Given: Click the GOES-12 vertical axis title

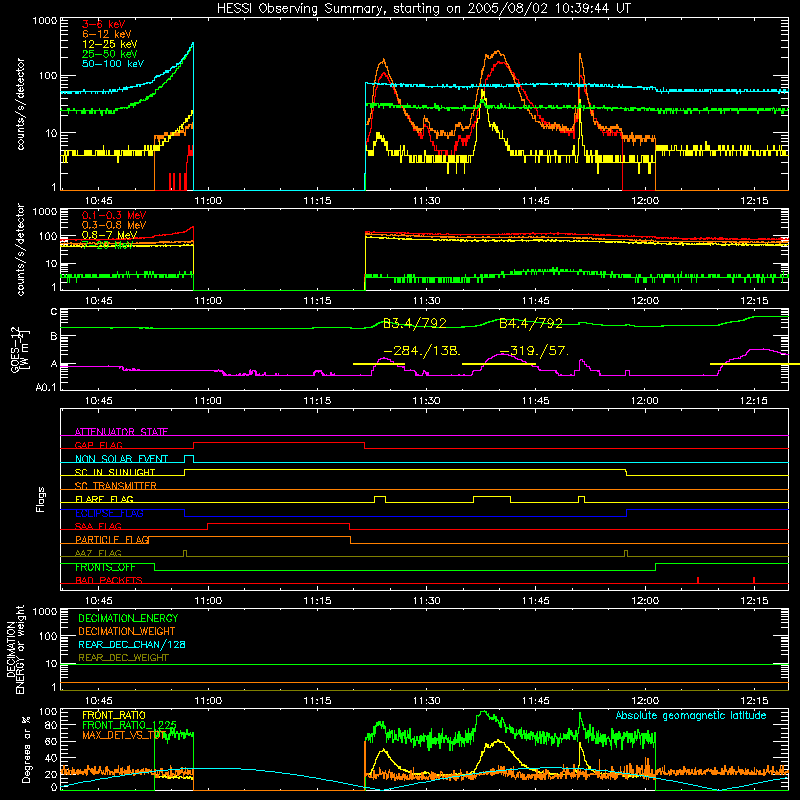Looking at the screenshot, I should pos(19,350).
